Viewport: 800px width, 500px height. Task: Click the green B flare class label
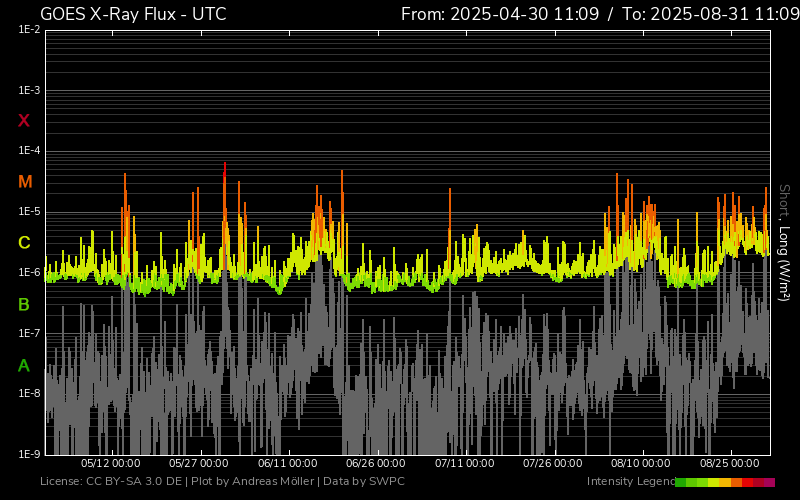pyautogui.click(x=24, y=304)
